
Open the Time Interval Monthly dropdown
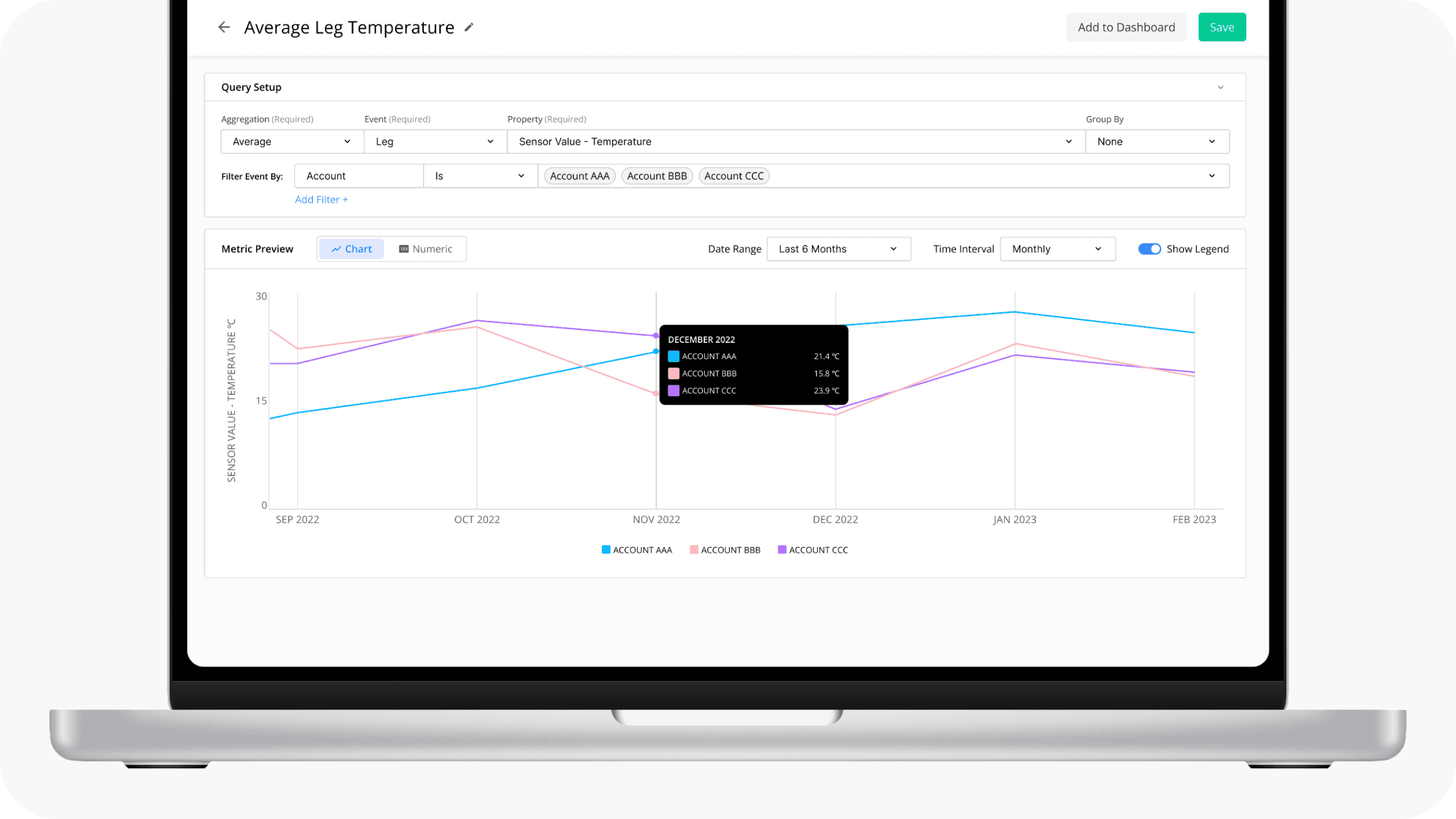(x=1057, y=249)
